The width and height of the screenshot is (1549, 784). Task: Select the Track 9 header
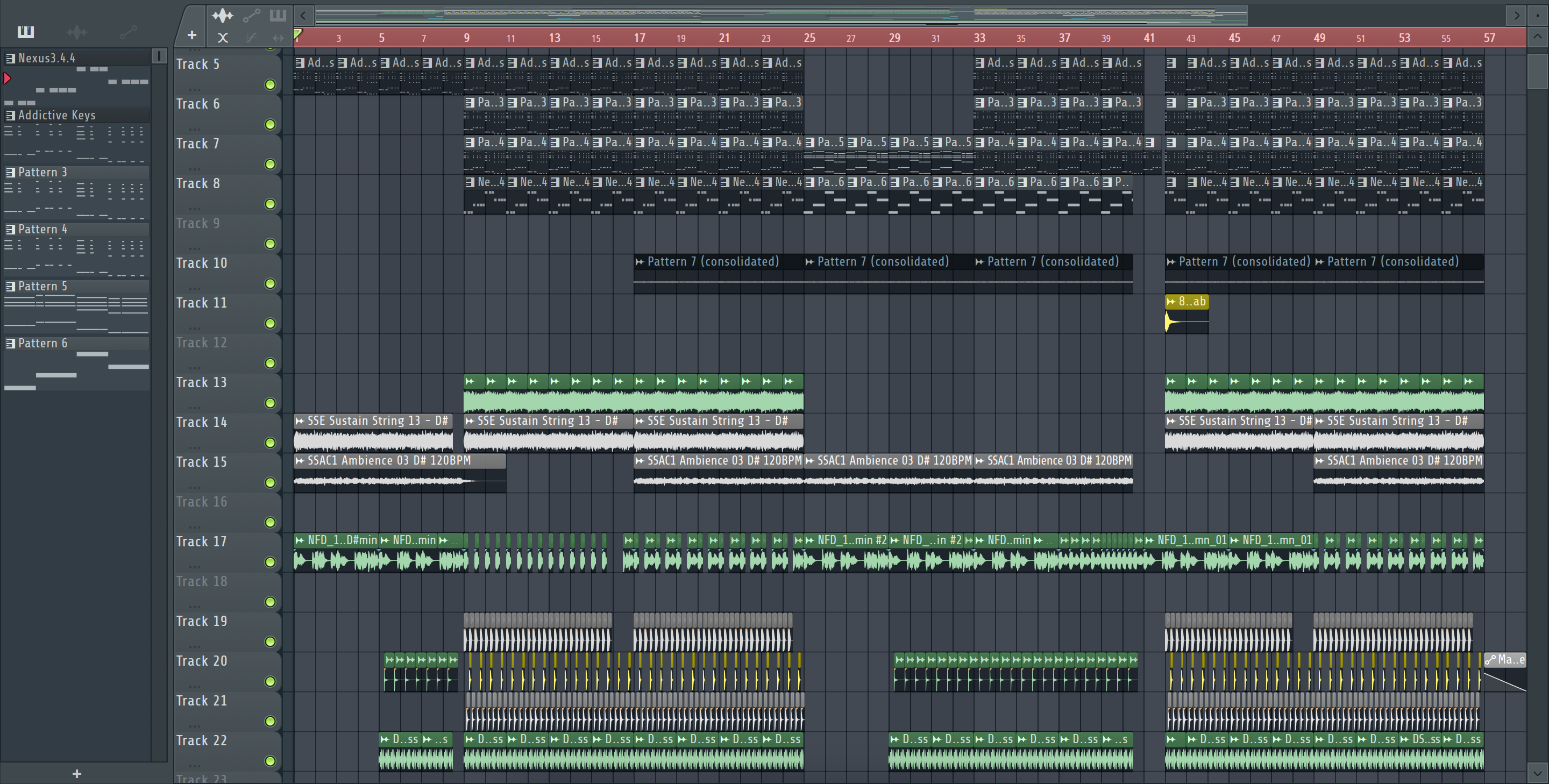228,233
